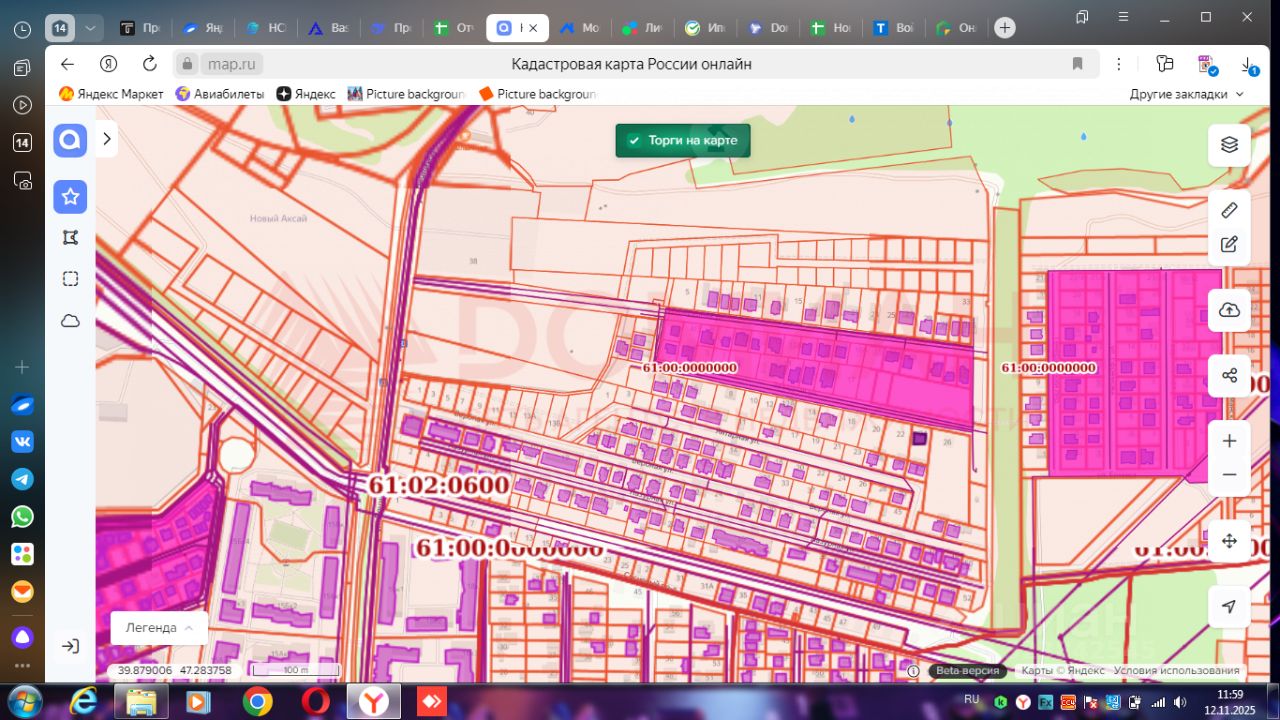Open the share map icon

(1229, 376)
